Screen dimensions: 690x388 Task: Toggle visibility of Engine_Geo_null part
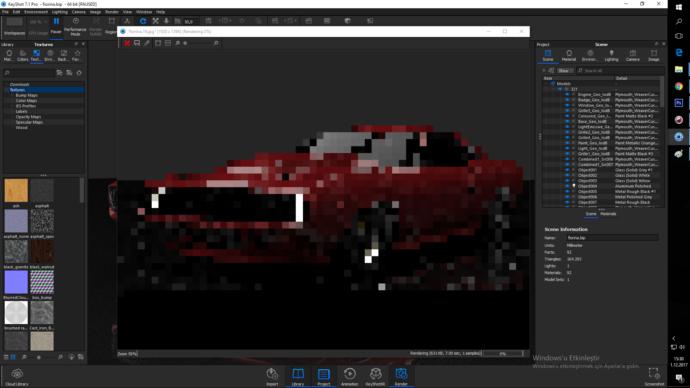tap(567, 94)
